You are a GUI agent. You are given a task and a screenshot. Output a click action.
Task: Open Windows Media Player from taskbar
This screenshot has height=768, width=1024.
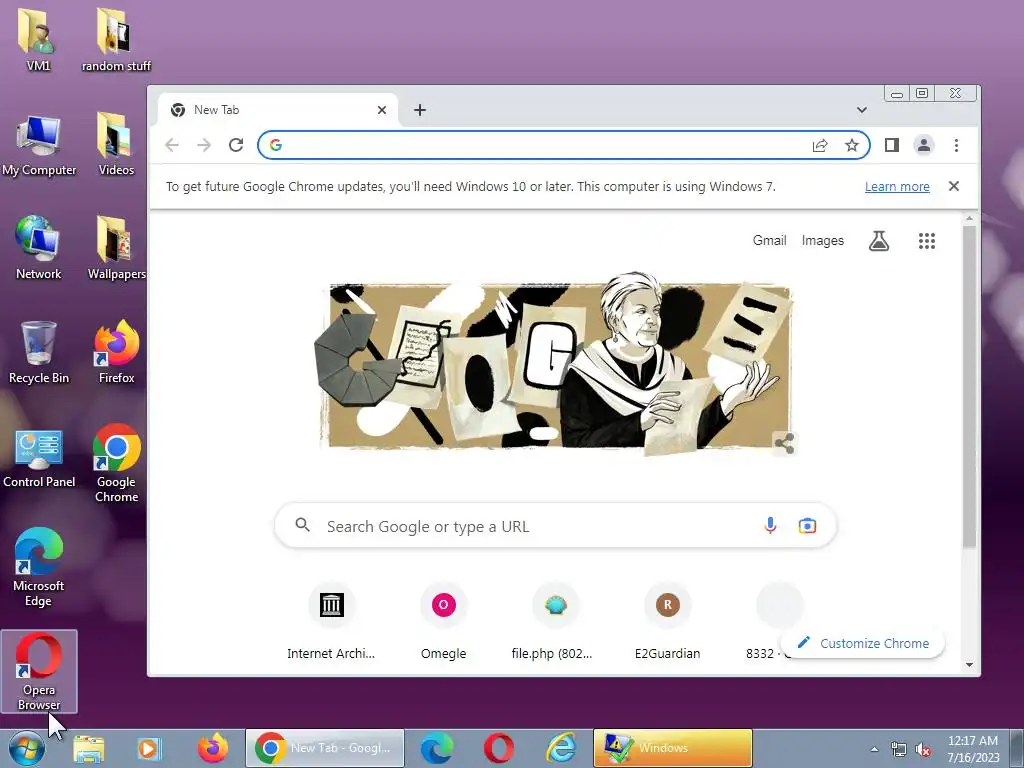coord(149,748)
